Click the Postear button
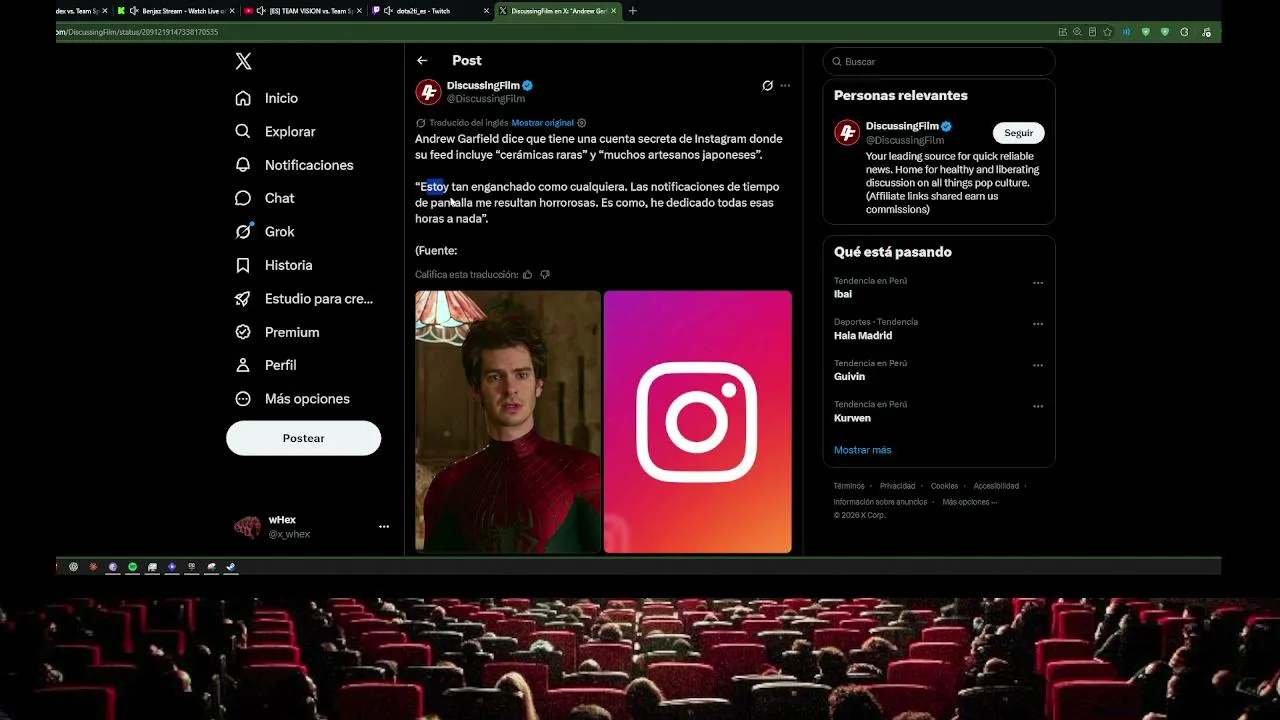The image size is (1280, 720). (x=303, y=438)
